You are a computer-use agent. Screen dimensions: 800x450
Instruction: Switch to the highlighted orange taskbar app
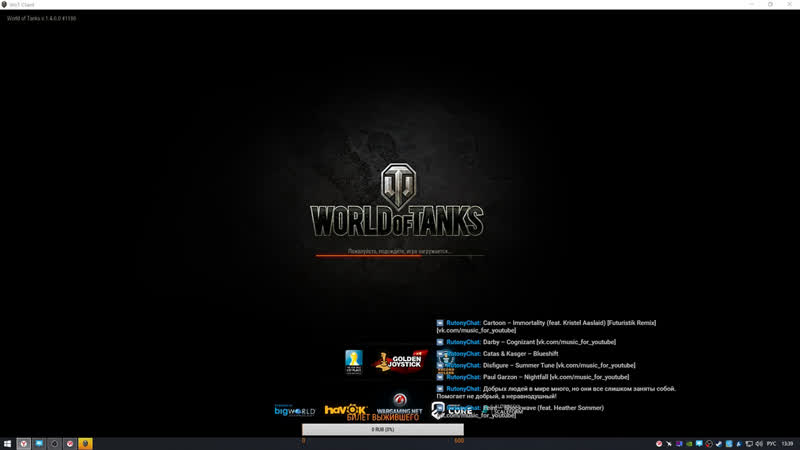[x=85, y=444]
